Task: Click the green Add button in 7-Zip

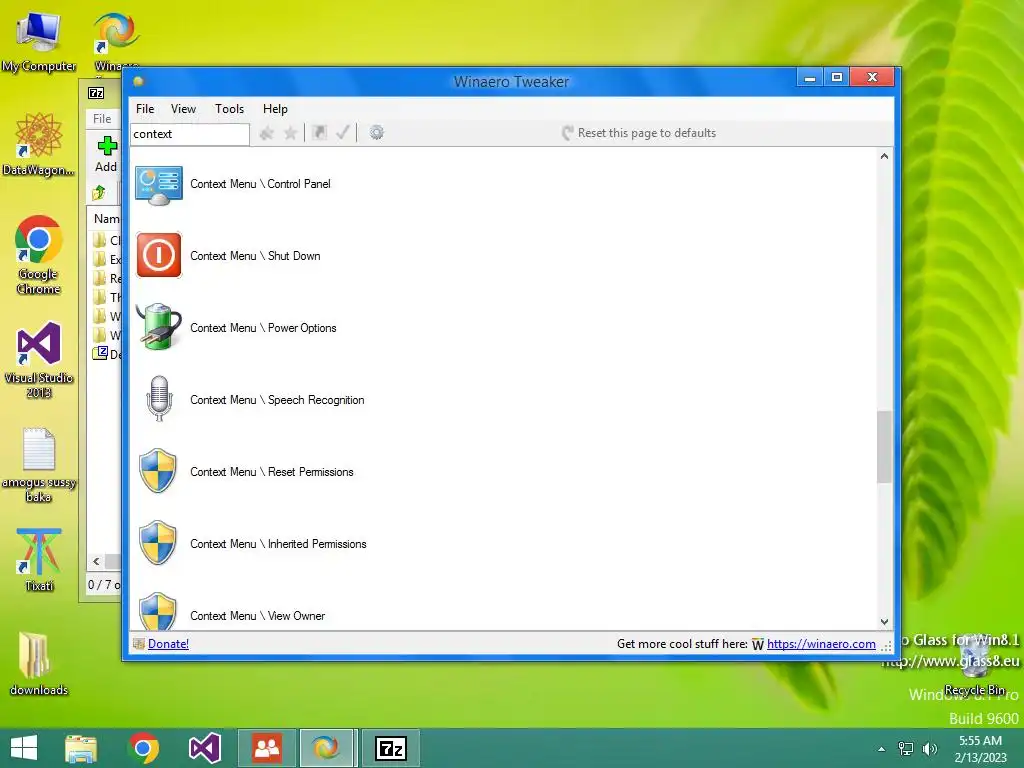Action: tap(106, 154)
